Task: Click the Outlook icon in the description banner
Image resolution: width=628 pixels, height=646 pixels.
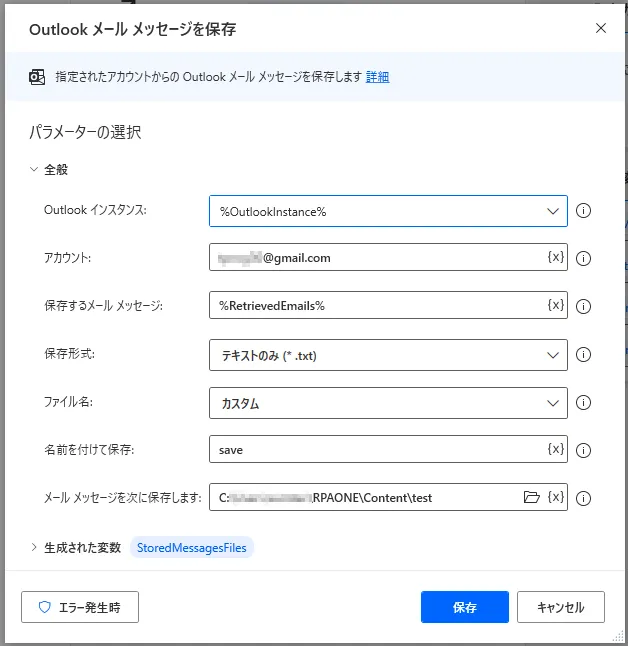Action: 37,77
